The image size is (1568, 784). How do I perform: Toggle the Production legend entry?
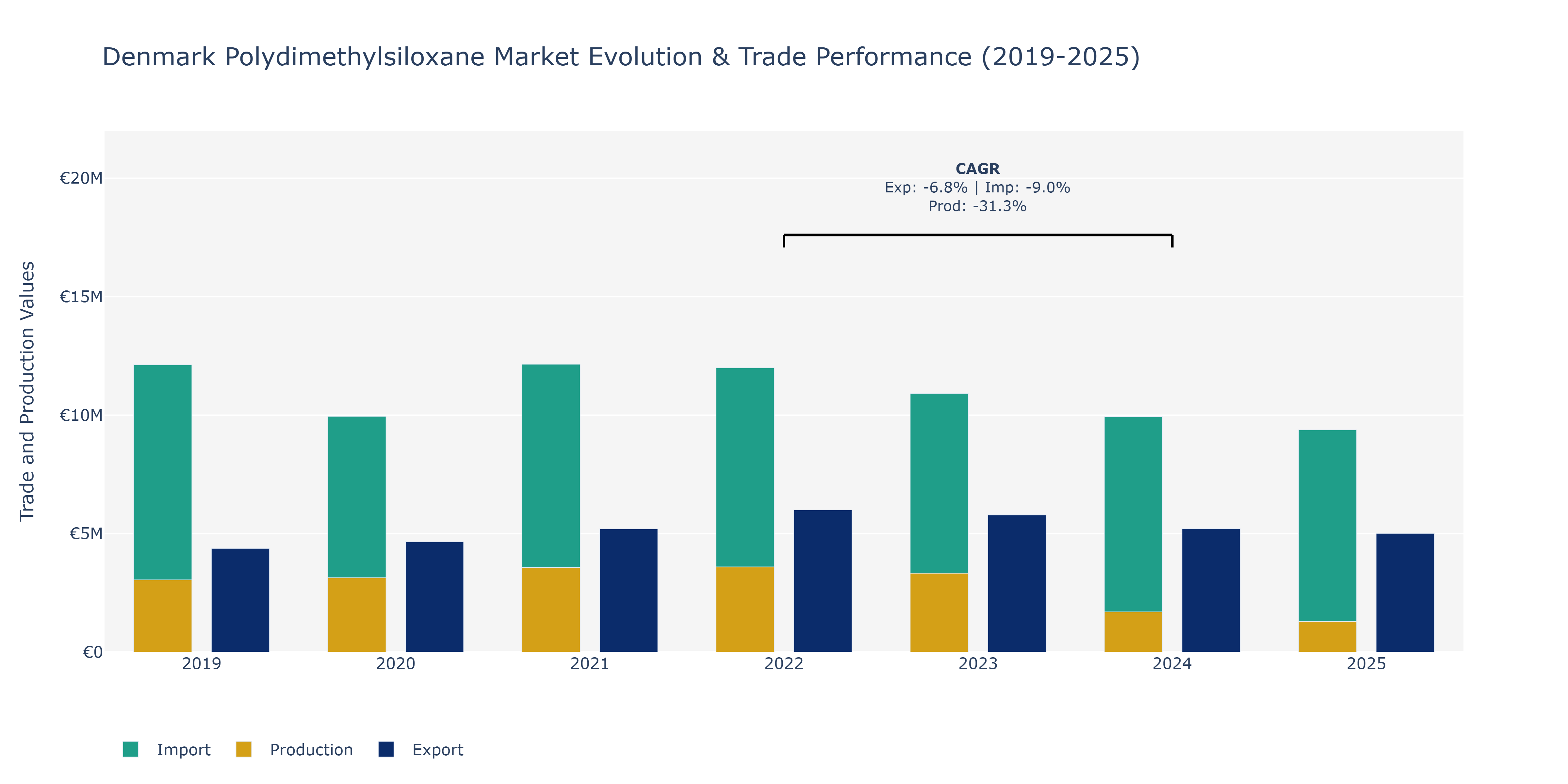coord(294,749)
